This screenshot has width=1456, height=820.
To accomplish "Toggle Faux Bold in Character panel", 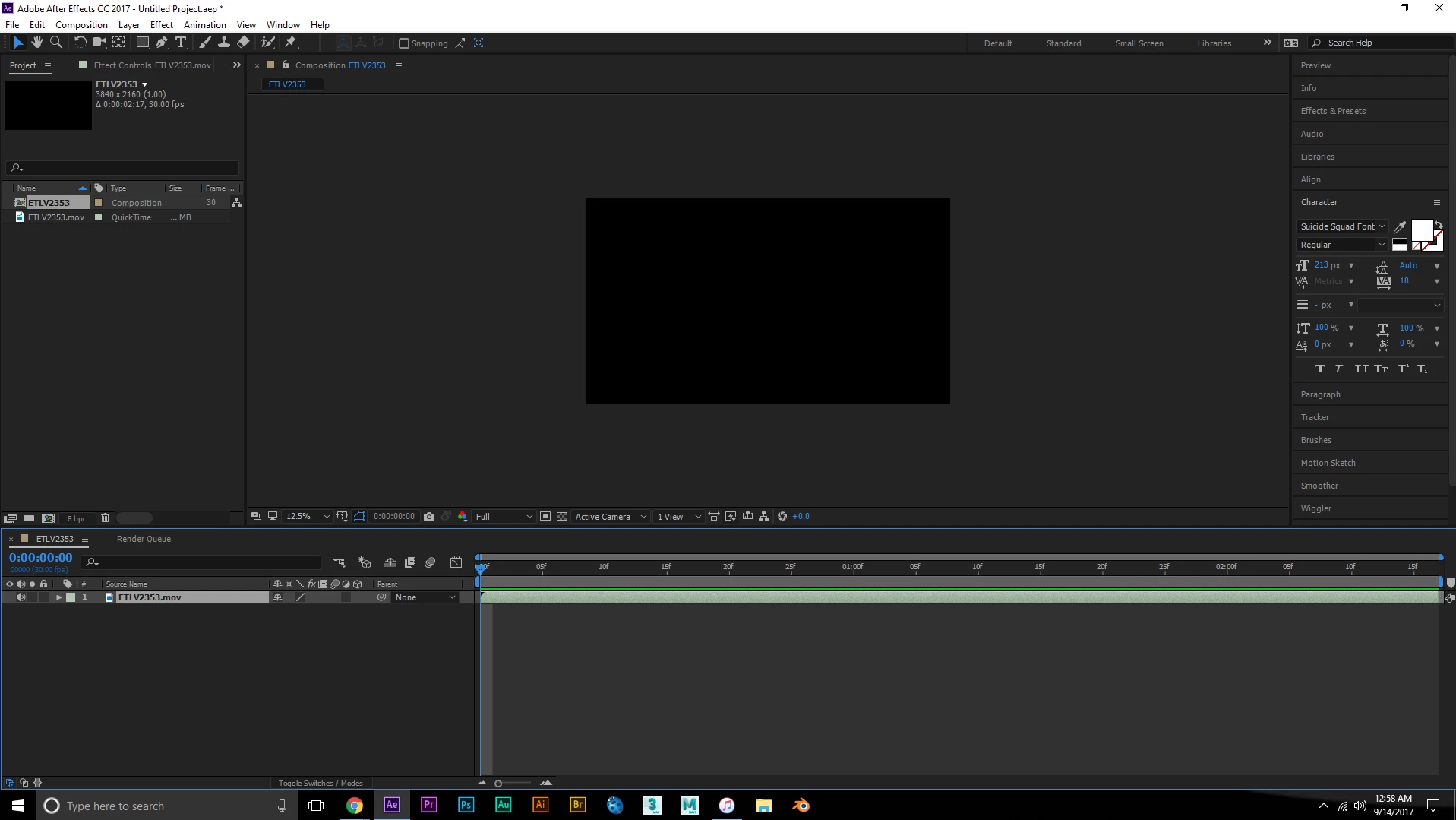I will (x=1320, y=369).
